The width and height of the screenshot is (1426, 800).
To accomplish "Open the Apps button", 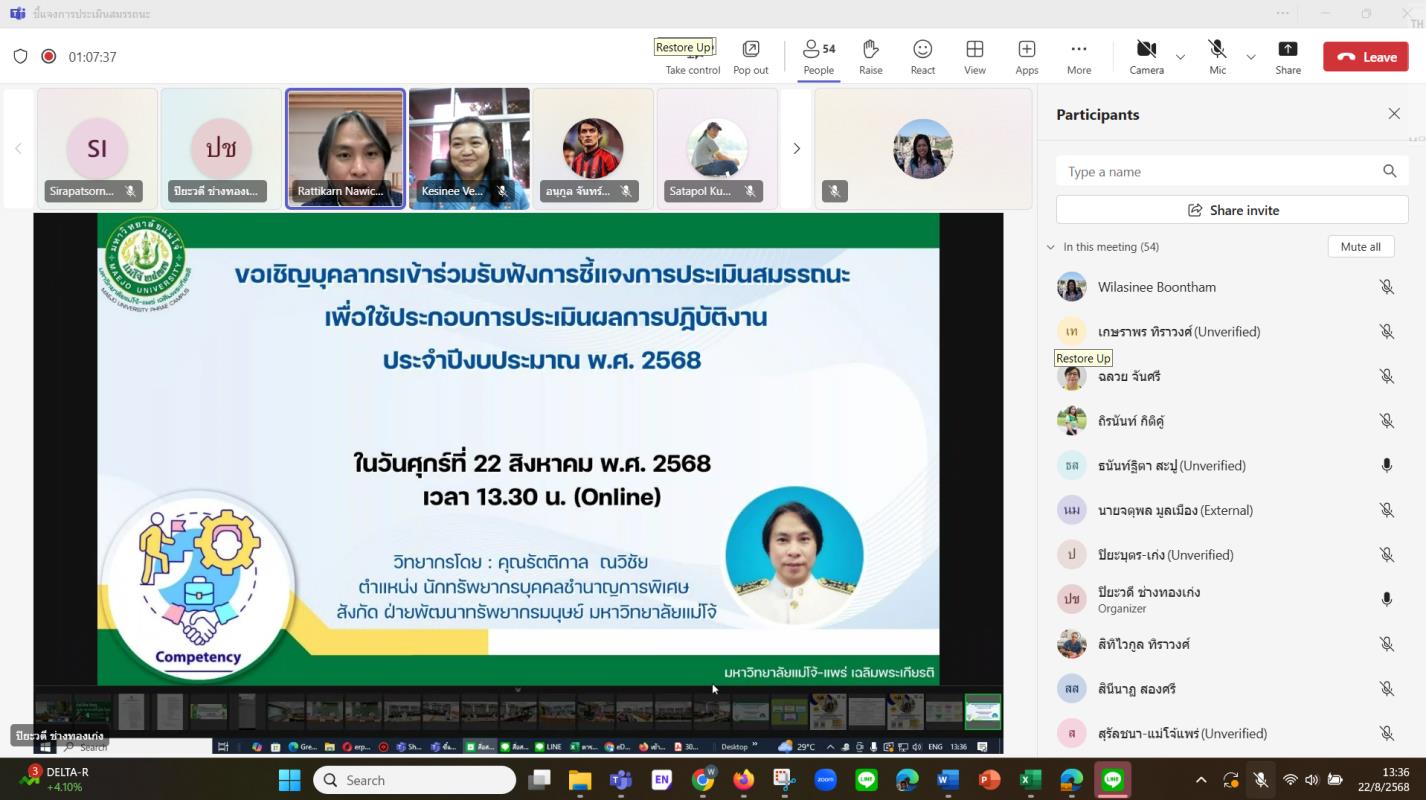I will [x=1026, y=56].
